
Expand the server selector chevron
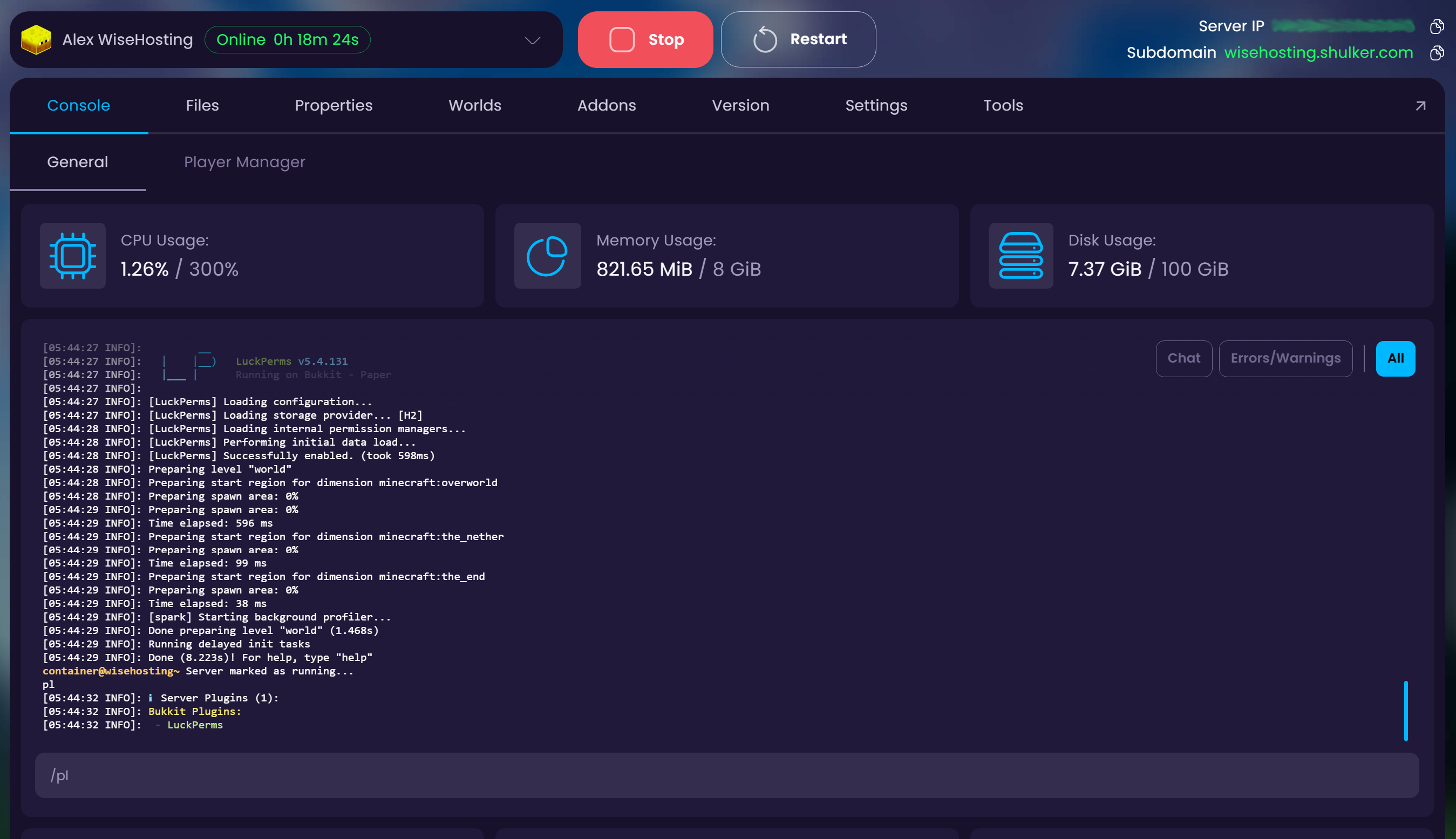point(533,40)
